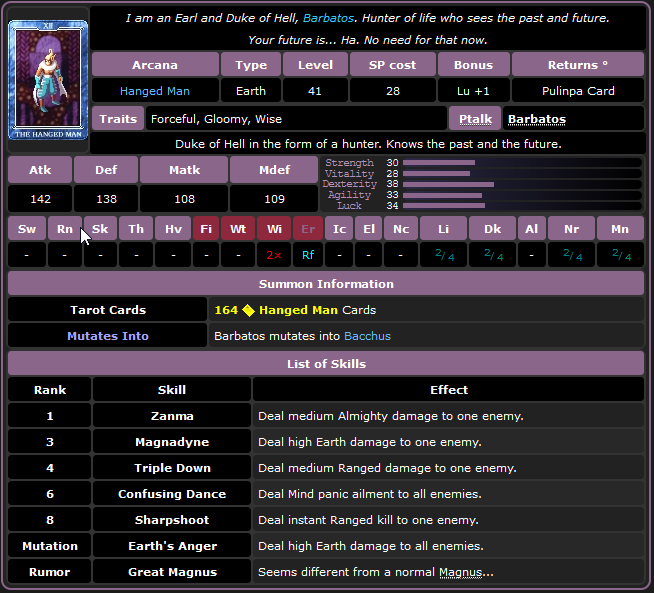The height and width of the screenshot is (593, 654).
Task: Click the List of Skills section header
Action: point(326,363)
